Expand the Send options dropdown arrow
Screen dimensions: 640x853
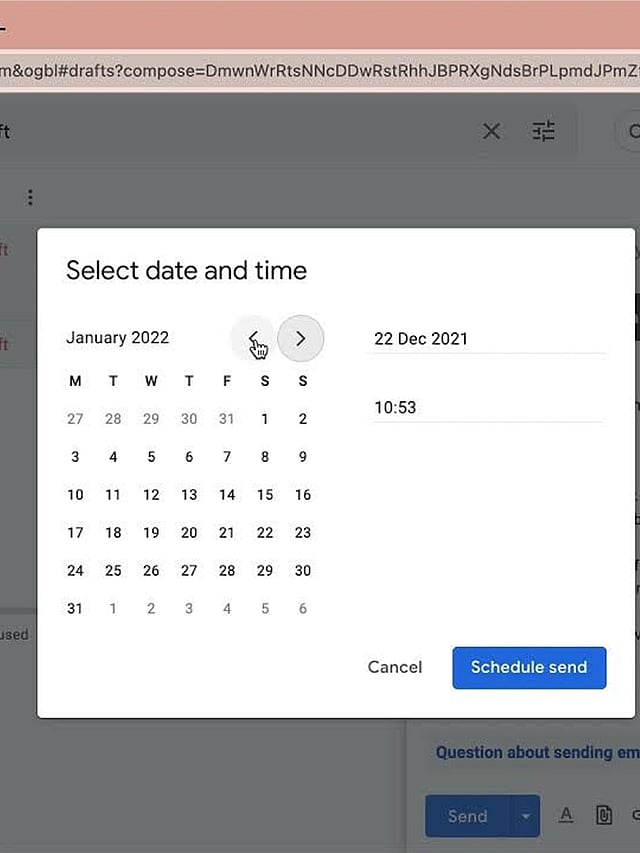coord(525,816)
